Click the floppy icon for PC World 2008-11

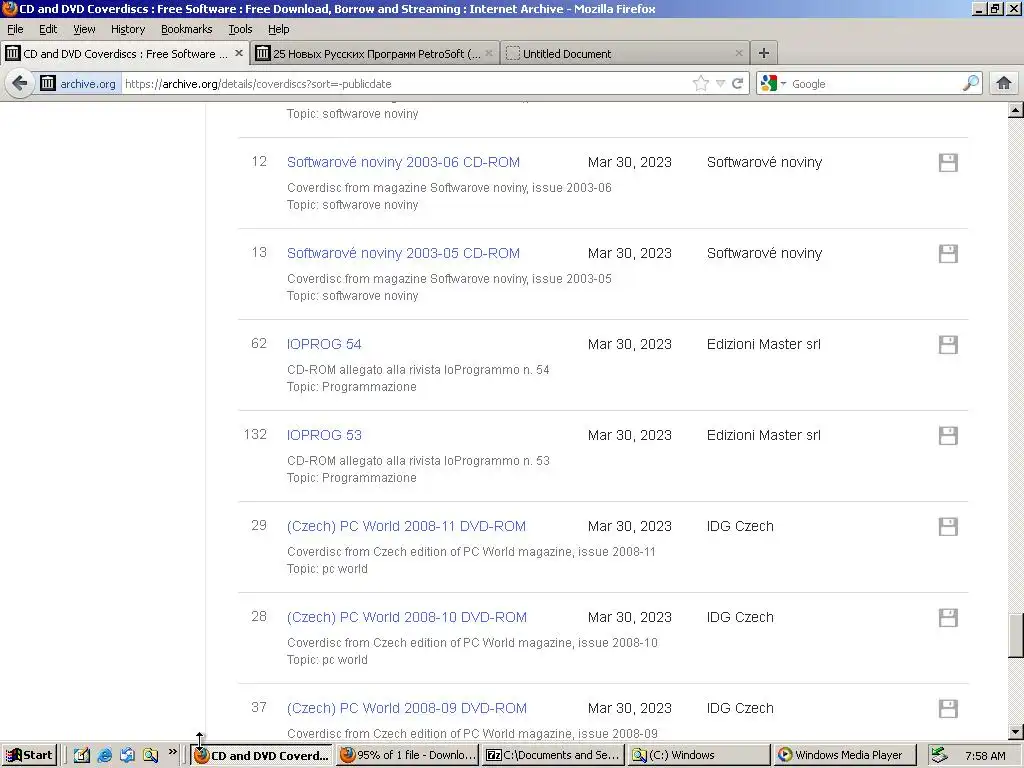(948, 526)
